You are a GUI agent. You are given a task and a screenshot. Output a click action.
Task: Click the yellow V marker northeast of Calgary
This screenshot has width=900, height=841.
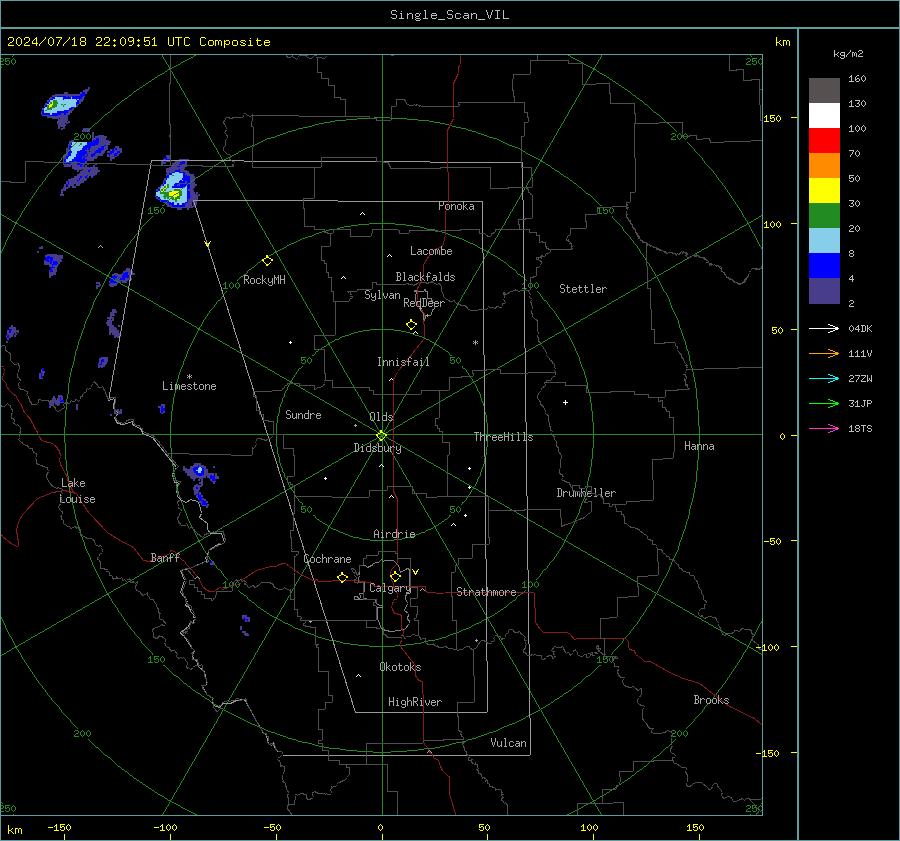tap(416, 572)
